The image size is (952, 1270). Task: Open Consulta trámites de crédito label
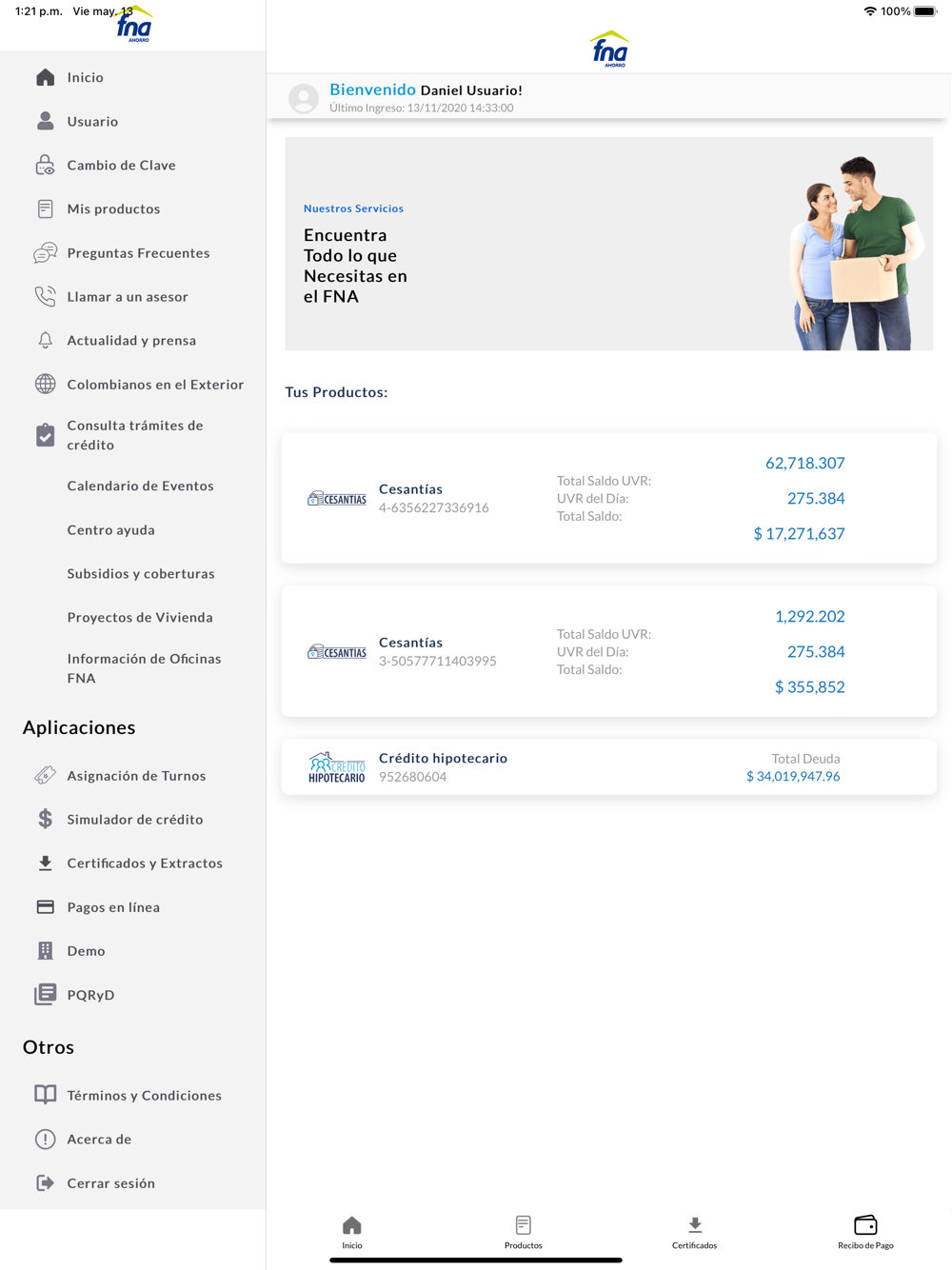click(x=135, y=435)
